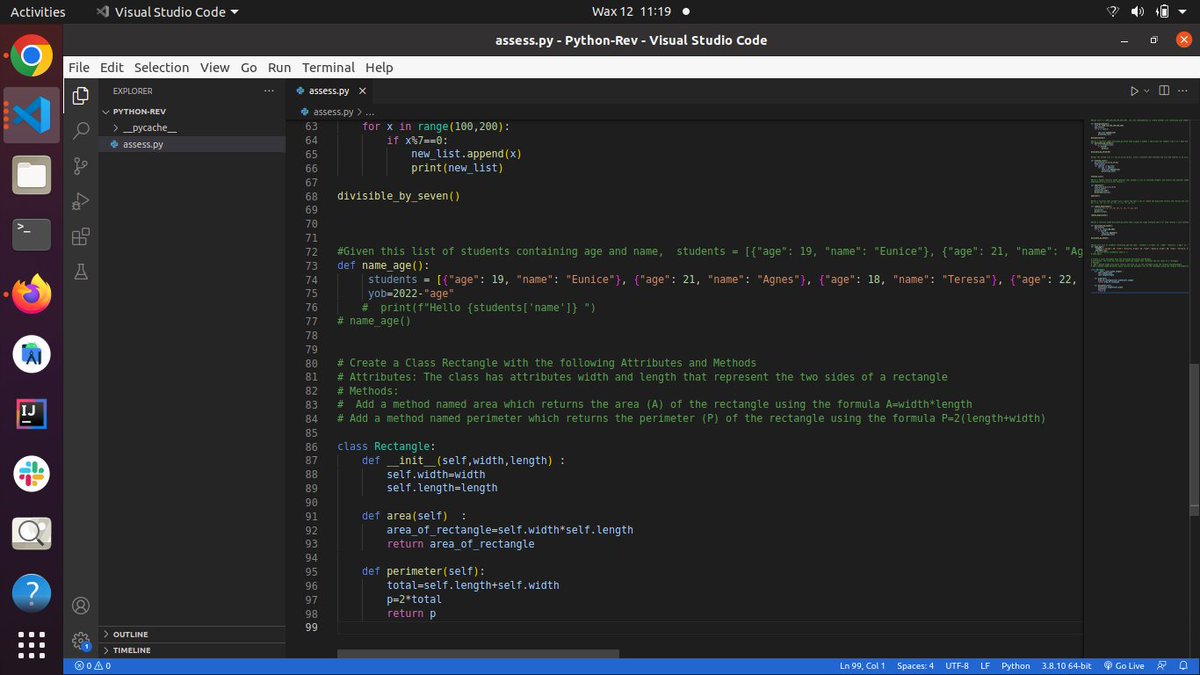The width and height of the screenshot is (1200, 675).
Task: Open the Accounts icon in activity bar
Action: (81, 606)
